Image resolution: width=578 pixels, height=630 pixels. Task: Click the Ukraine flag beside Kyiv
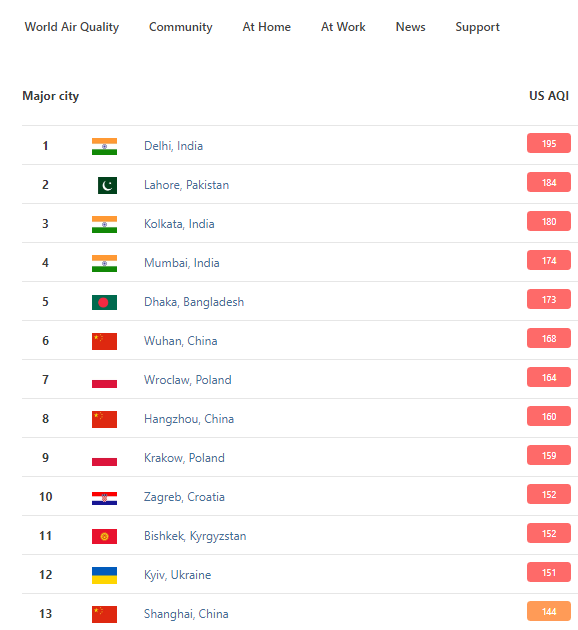point(104,575)
